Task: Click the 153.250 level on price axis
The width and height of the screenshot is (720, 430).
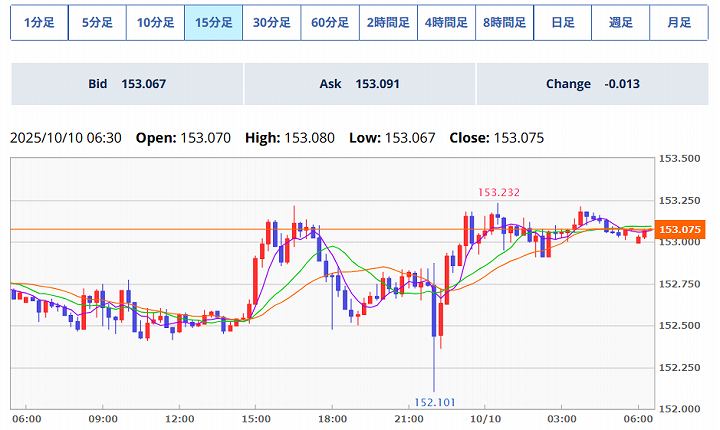Action: pyautogui.click(x=678, y=200)
